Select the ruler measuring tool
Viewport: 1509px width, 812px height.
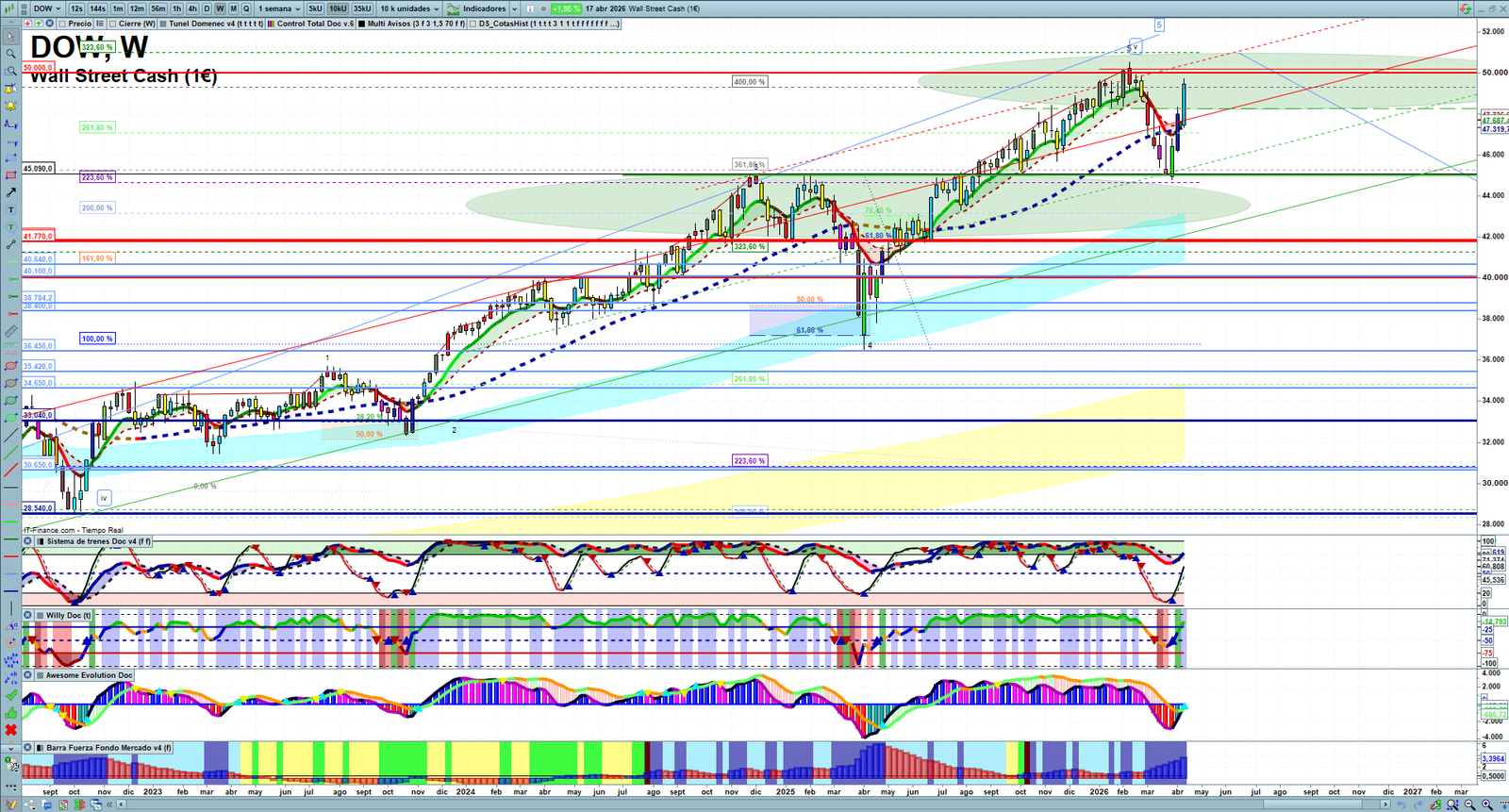[10, 331]
